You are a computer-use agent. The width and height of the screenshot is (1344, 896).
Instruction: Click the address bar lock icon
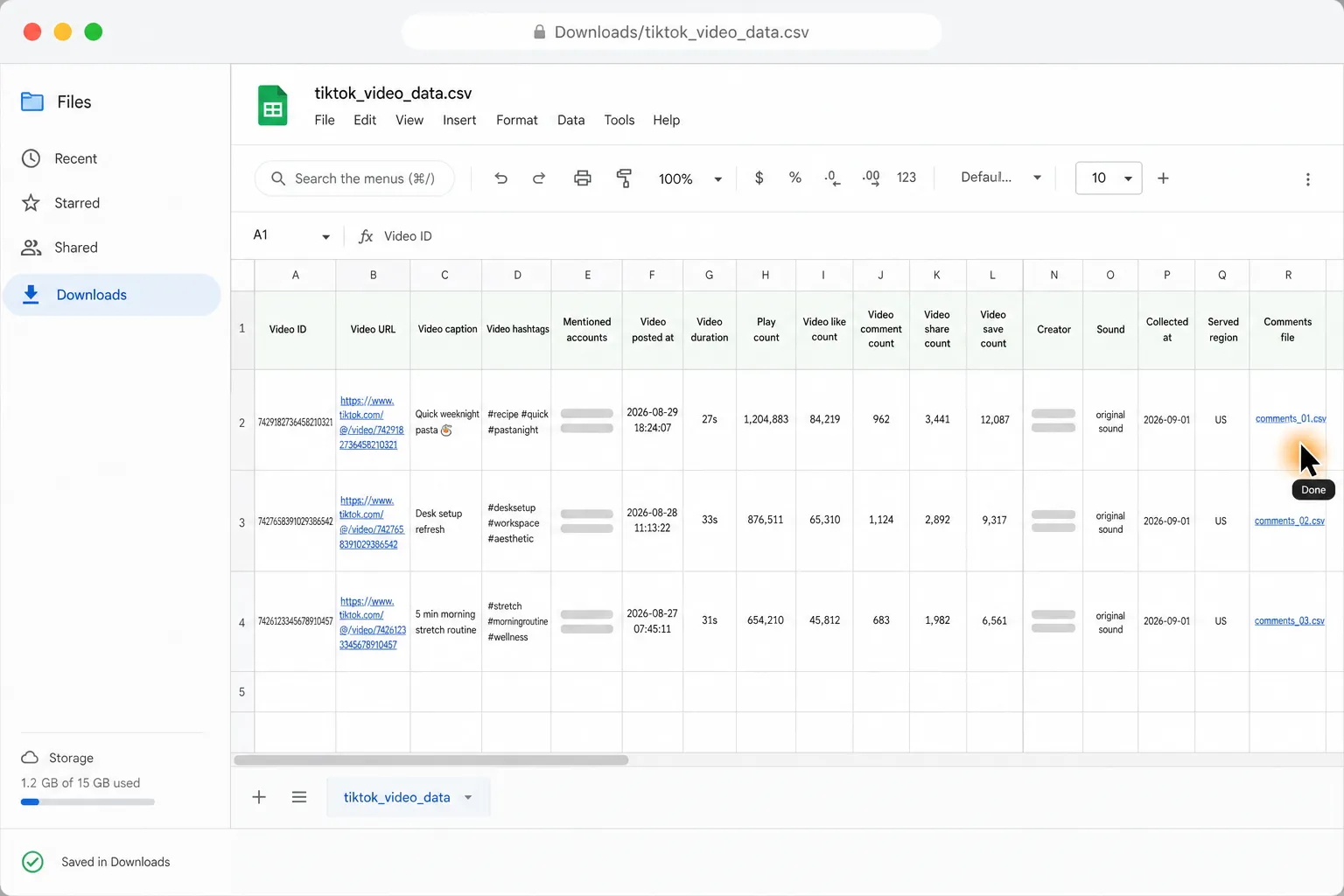click(x=539, y=32)
